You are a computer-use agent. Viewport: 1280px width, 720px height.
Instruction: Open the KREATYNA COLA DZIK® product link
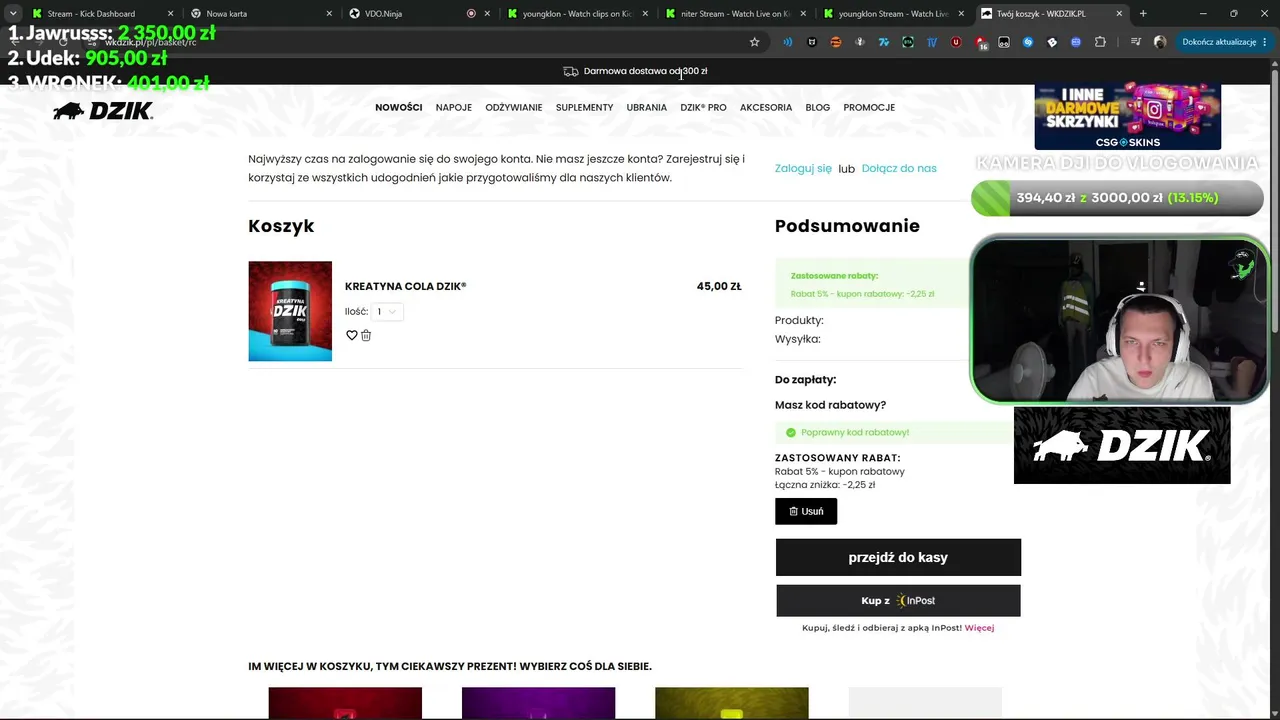406,286
